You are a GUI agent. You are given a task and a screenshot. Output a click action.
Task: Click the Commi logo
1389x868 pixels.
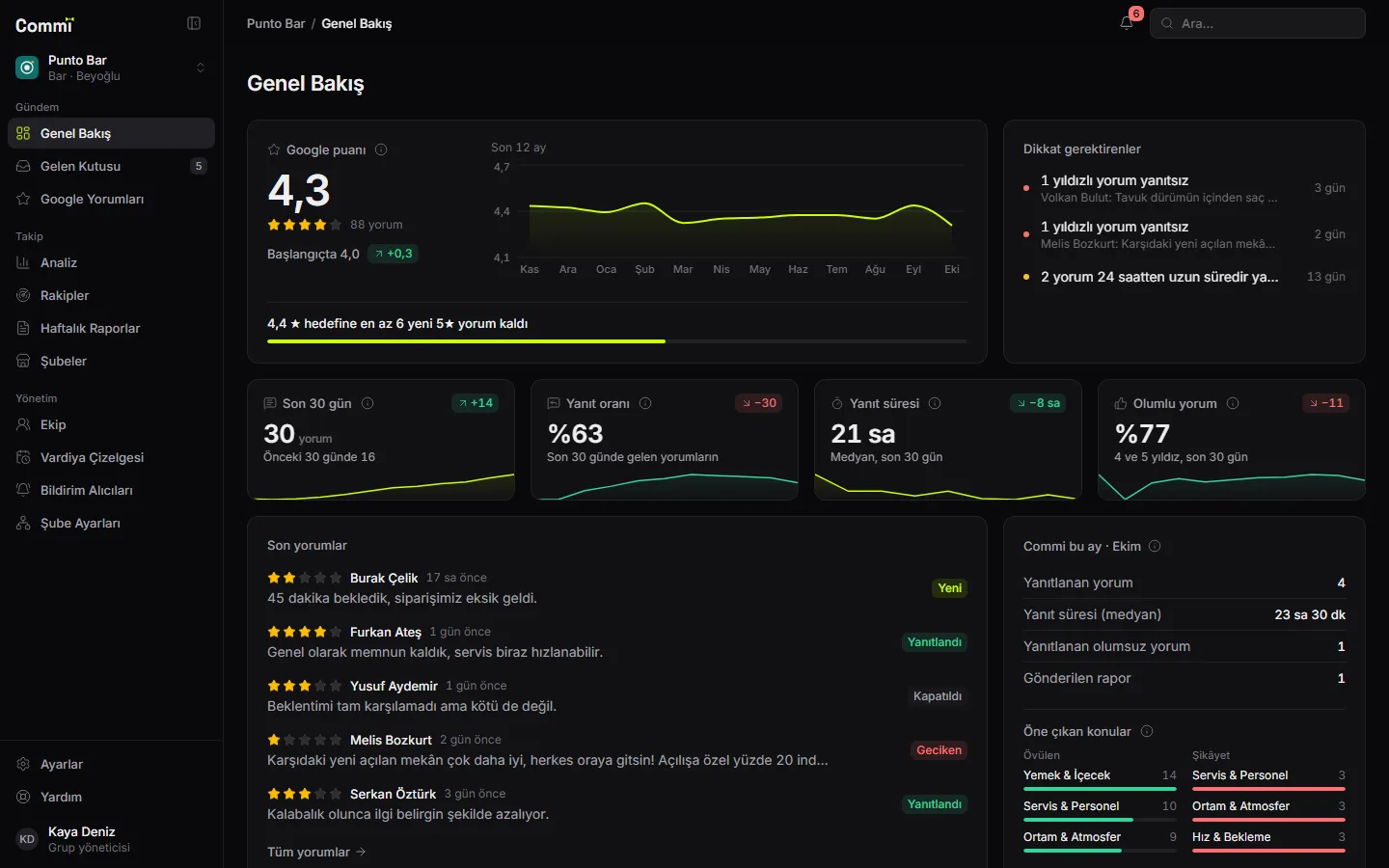[44, 25]
